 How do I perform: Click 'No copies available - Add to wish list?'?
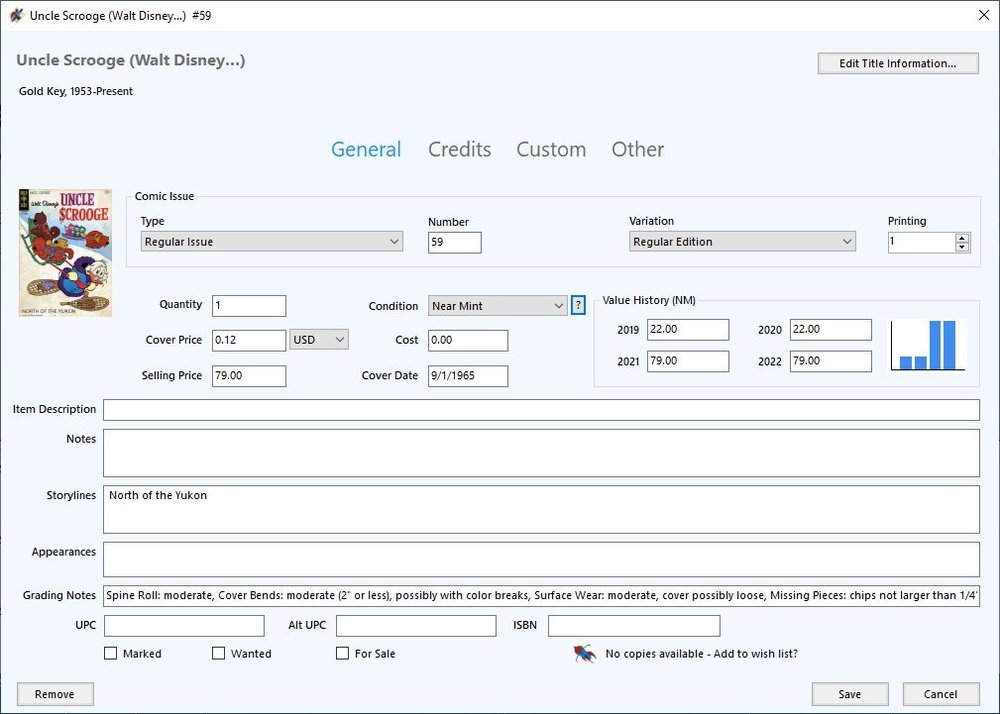coord(702,653)
